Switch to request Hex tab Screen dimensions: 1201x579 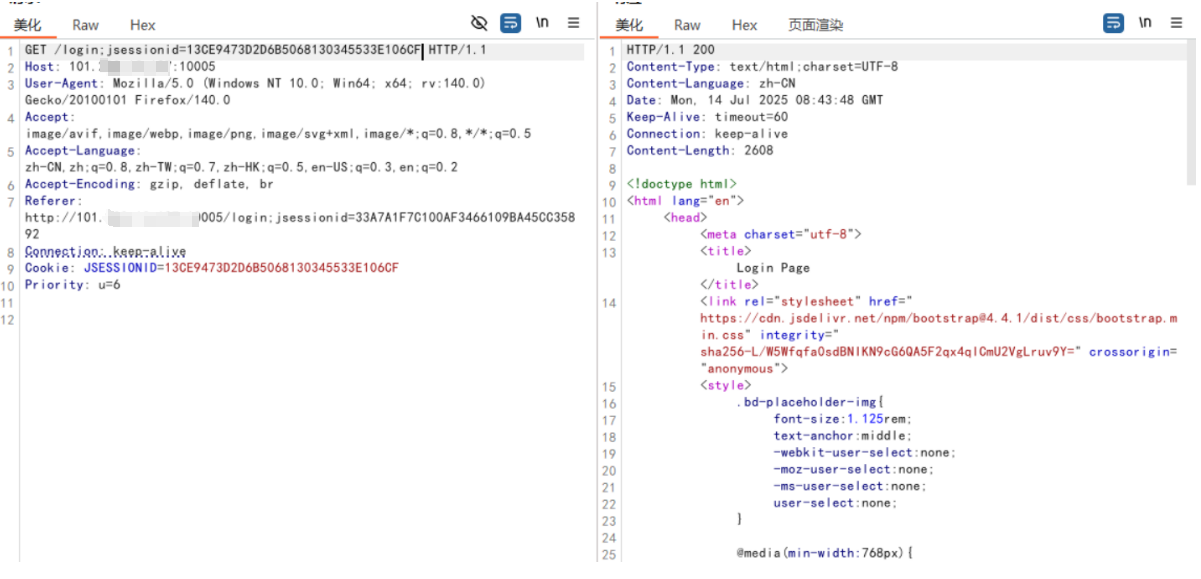tap(143, 25)
